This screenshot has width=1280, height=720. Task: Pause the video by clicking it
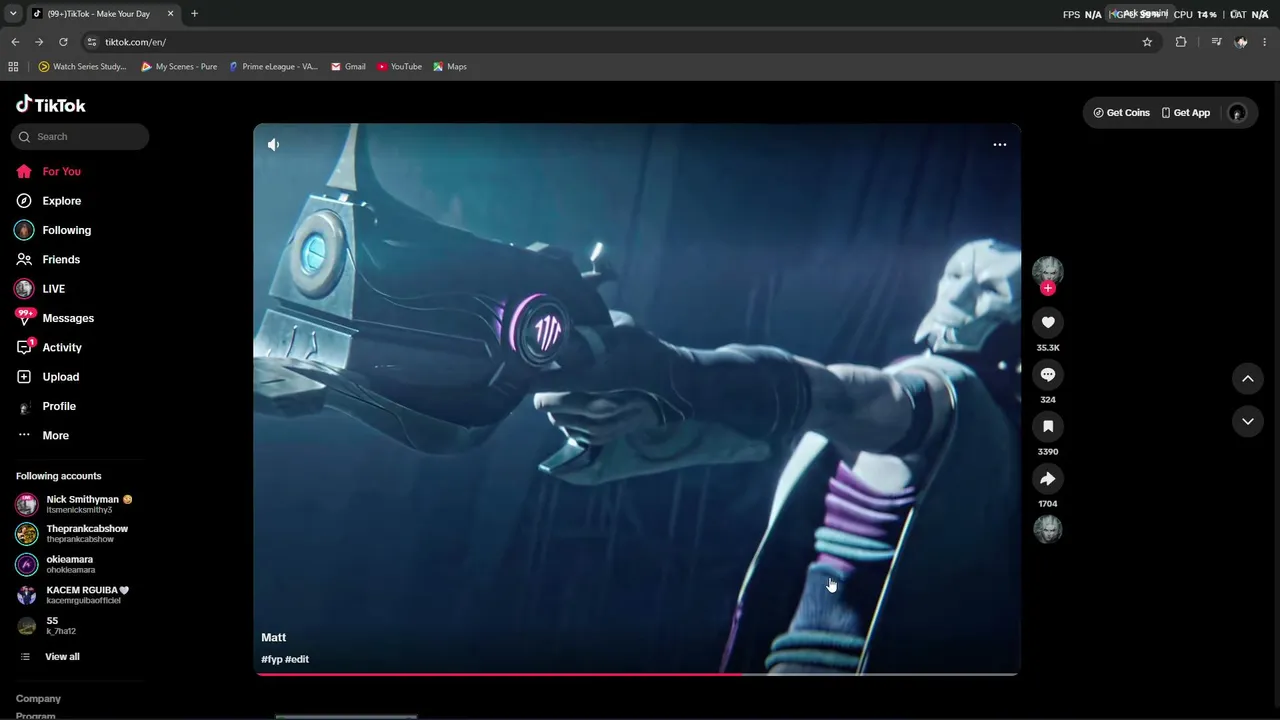(x=637, y=399)
